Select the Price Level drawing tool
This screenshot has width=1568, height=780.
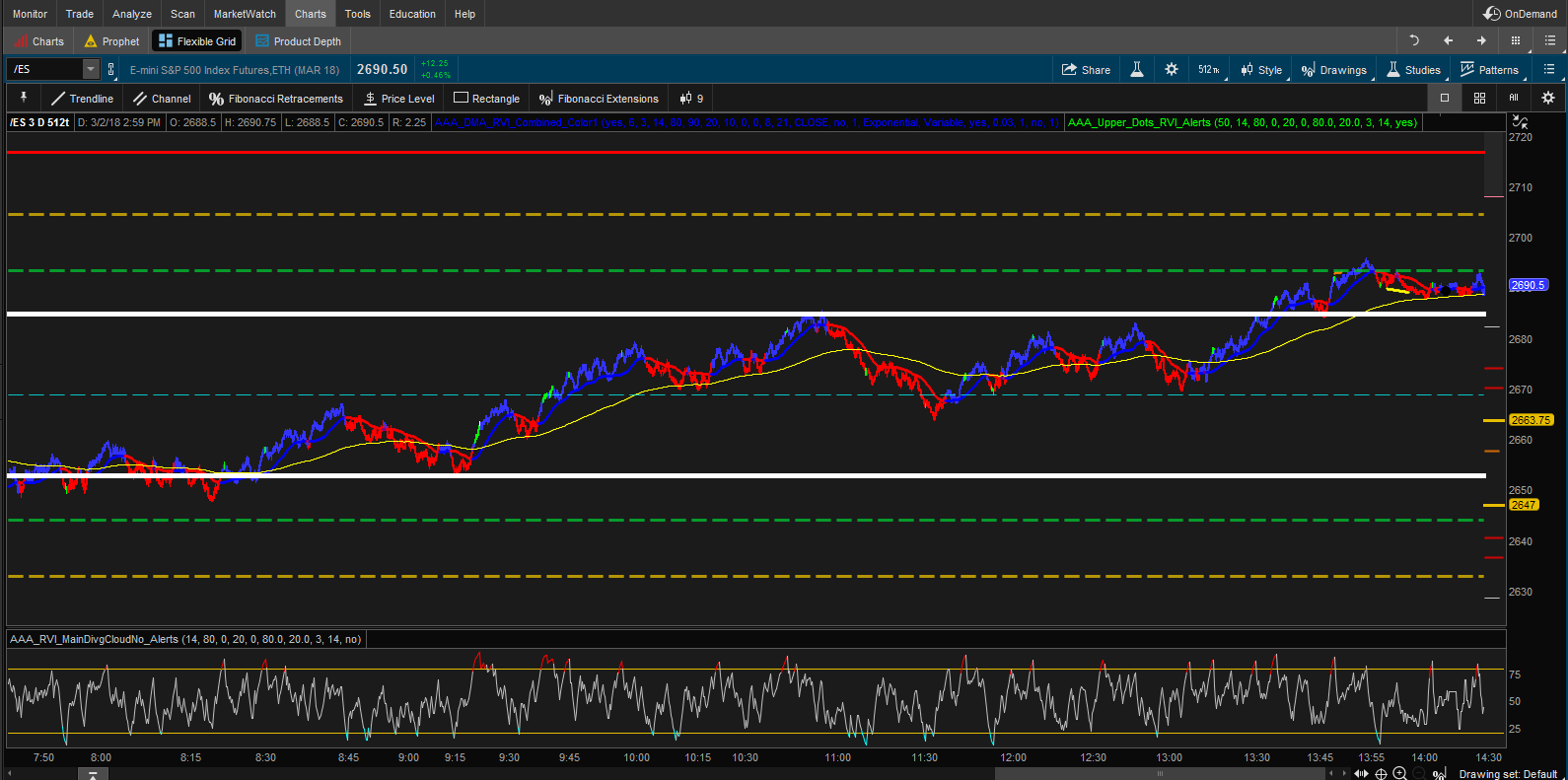point(399,99)
